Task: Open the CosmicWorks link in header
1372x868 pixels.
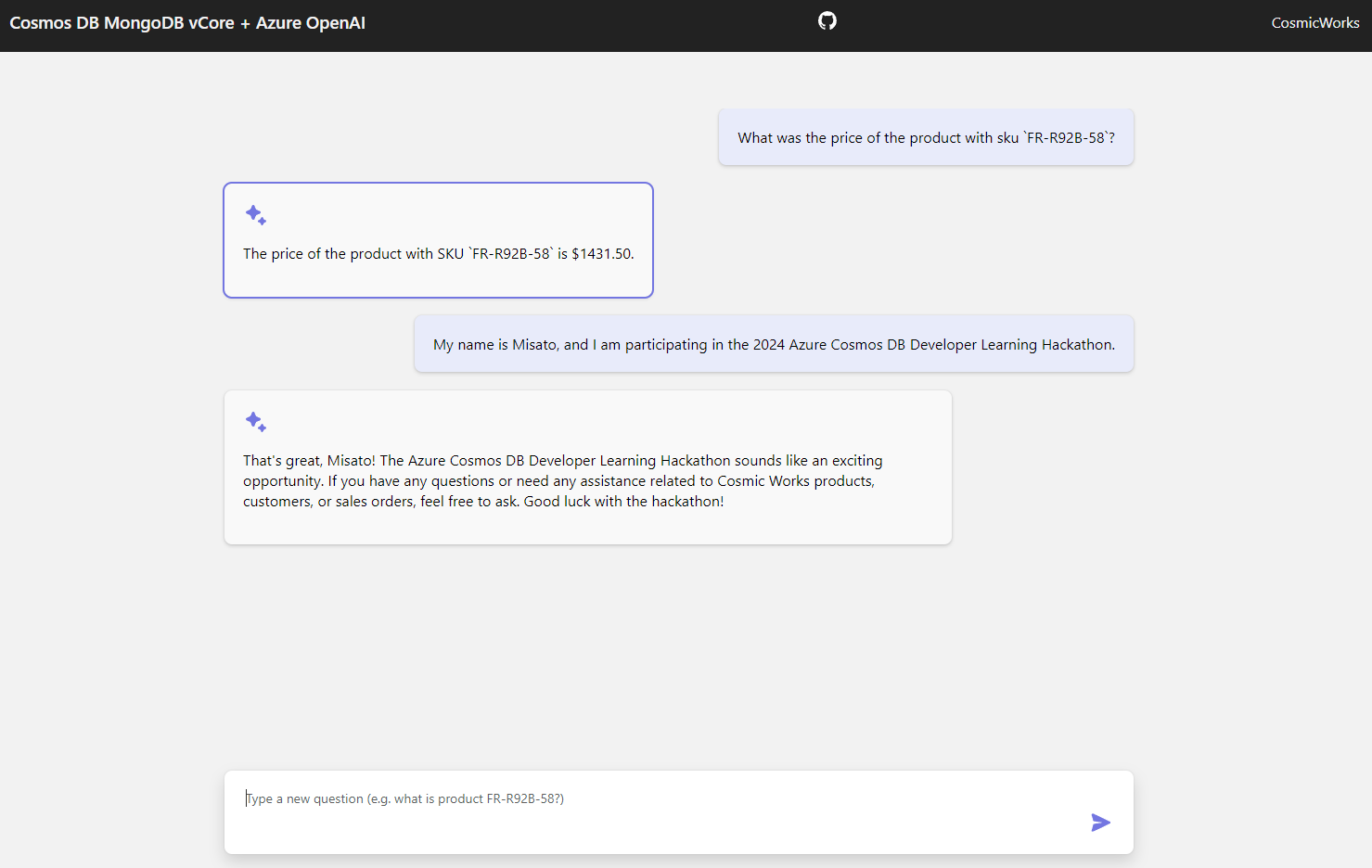Action: click(1314, 23)
